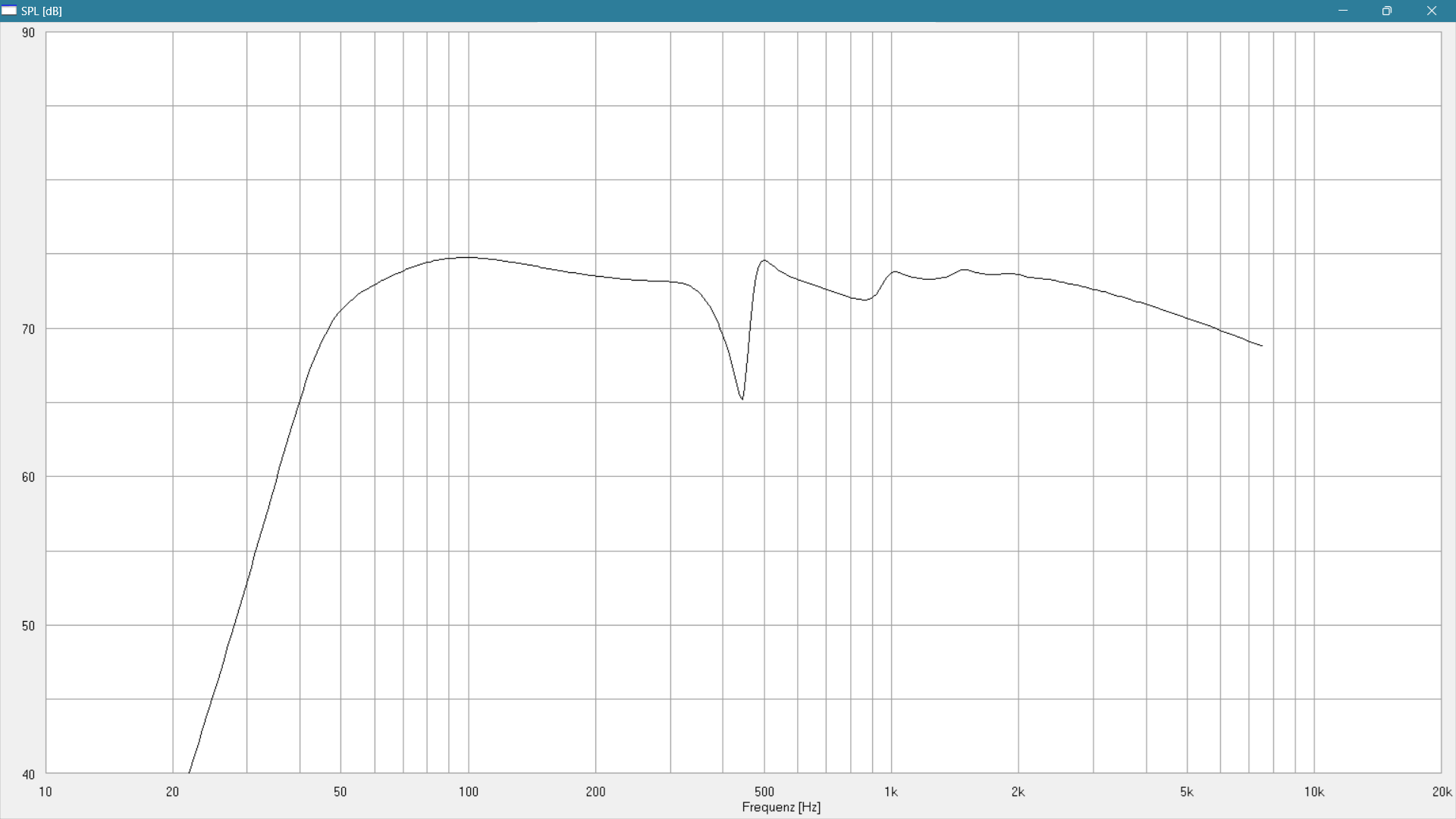Click the 10k frequency label

click(x=1314, y=792)
